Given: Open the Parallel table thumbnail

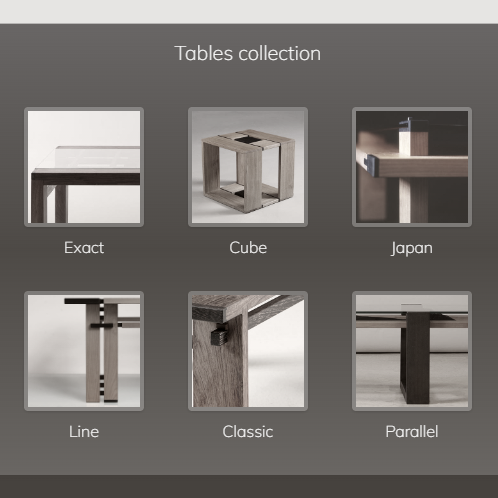Looking at the screenshot, I should [412, 351].
